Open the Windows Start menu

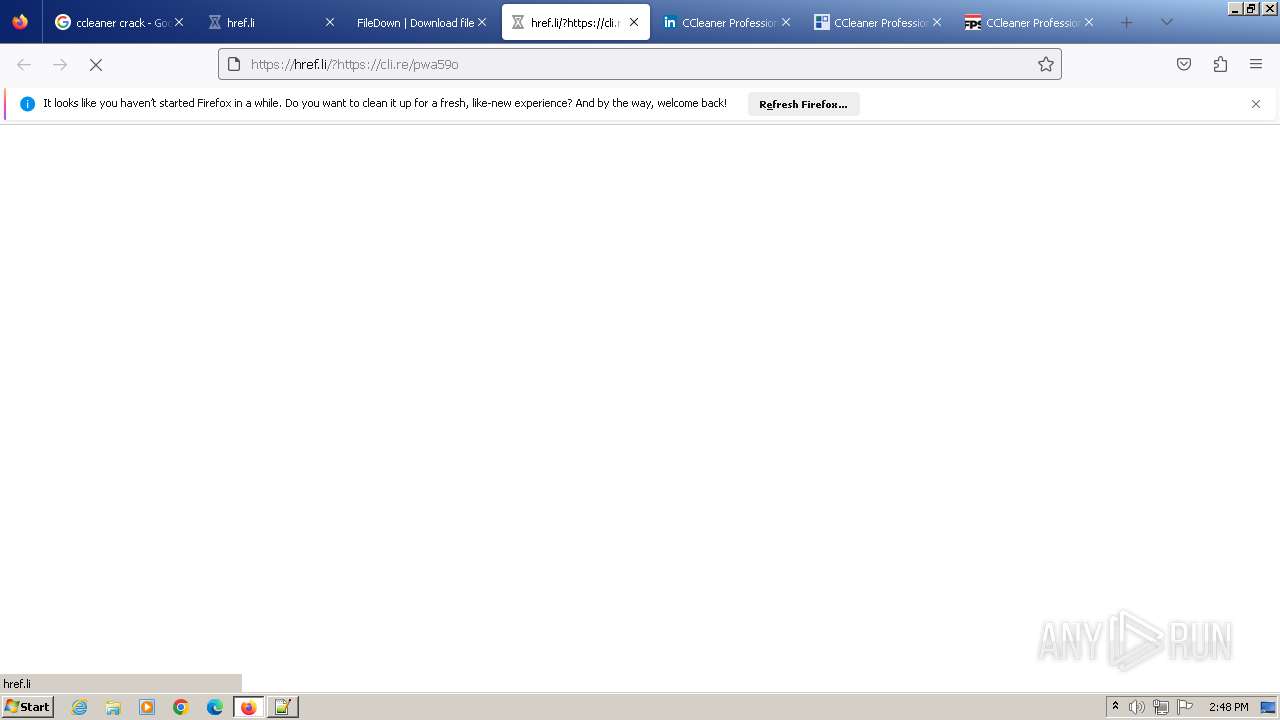(27, 706)
